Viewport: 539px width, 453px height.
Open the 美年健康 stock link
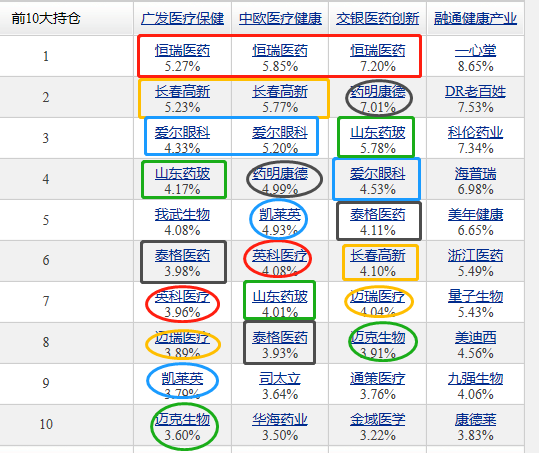click(x=475, y=214)
